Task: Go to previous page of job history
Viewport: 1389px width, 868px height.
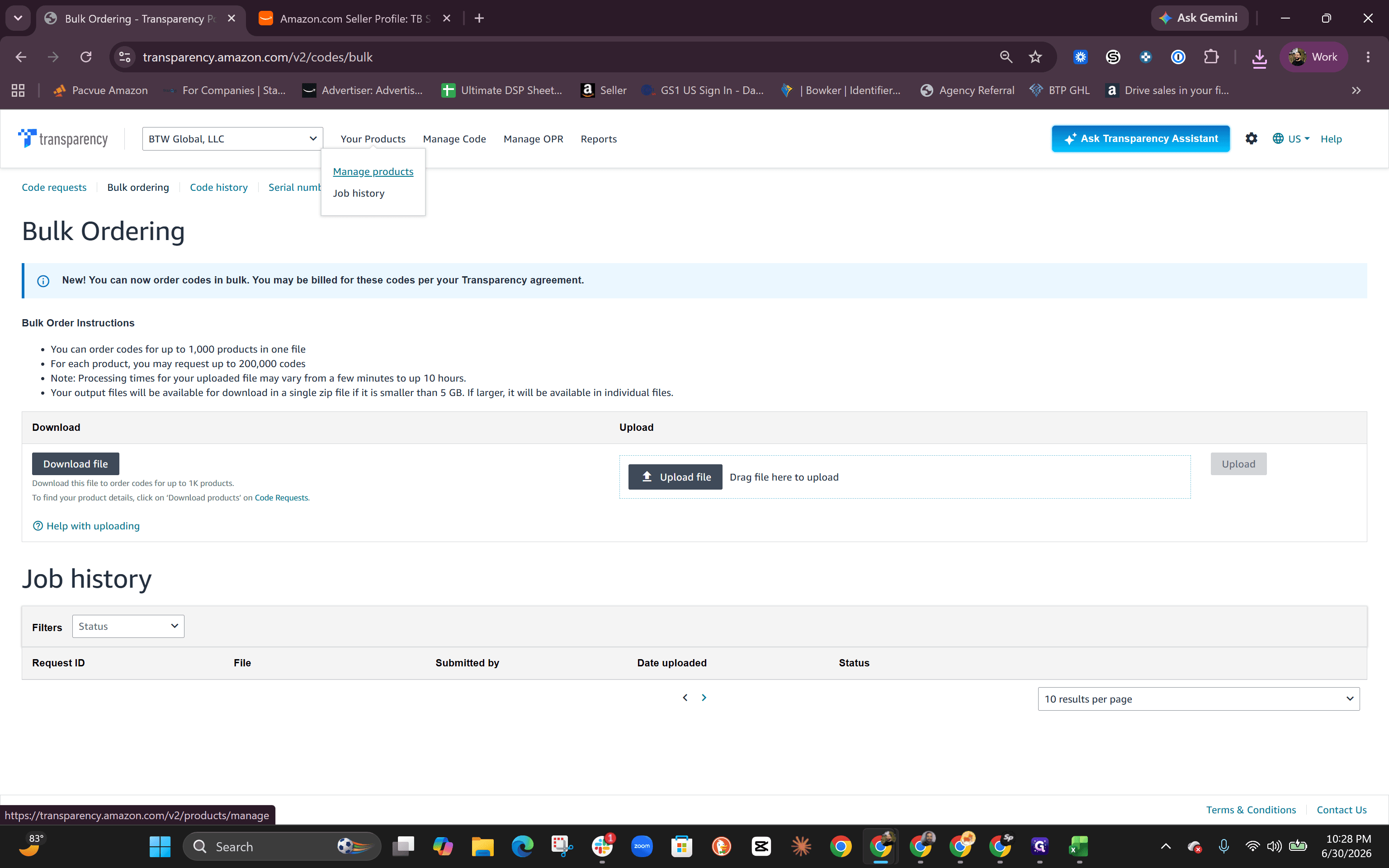Action: [685, 698]
